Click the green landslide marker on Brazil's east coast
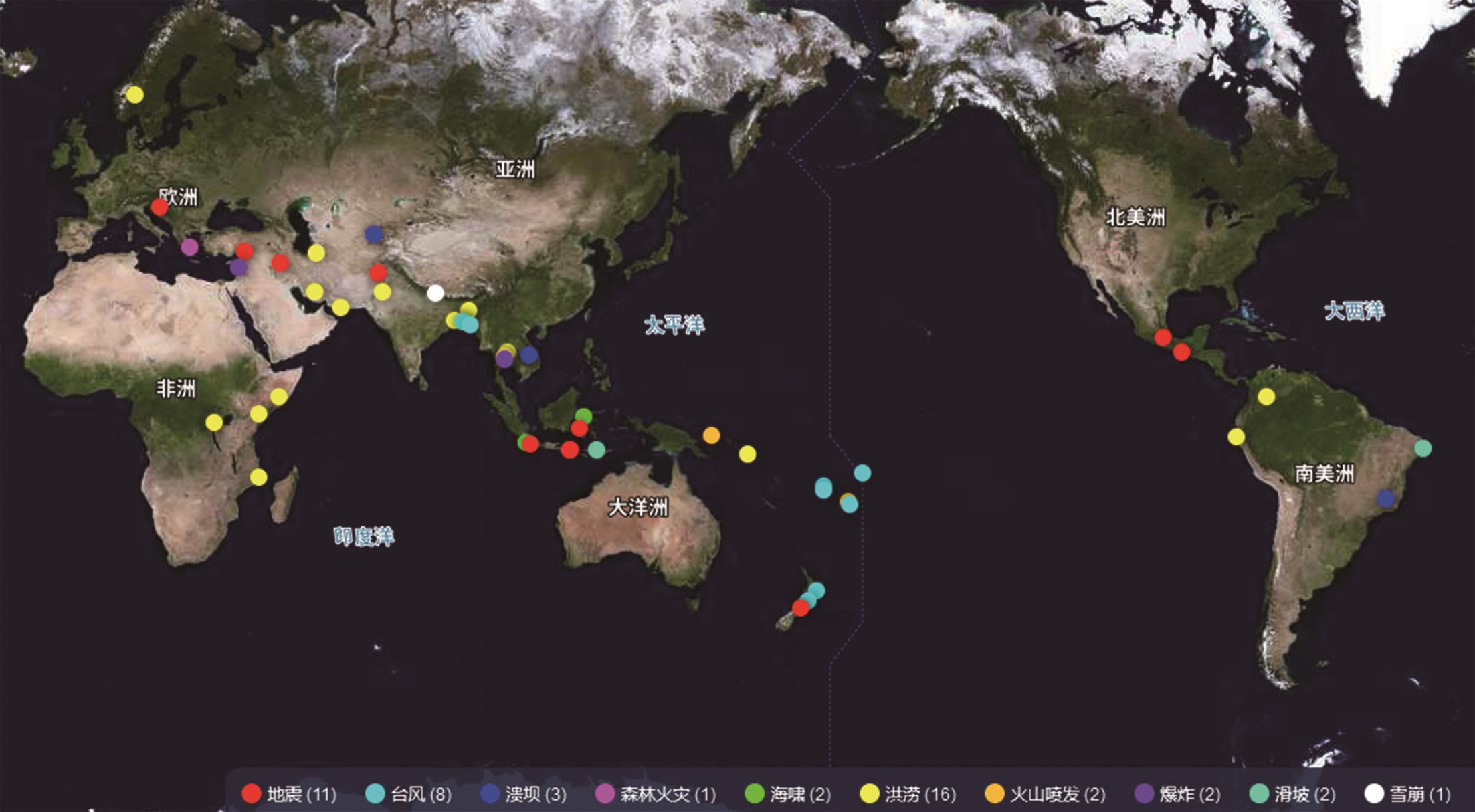 tap(1423, 448)
